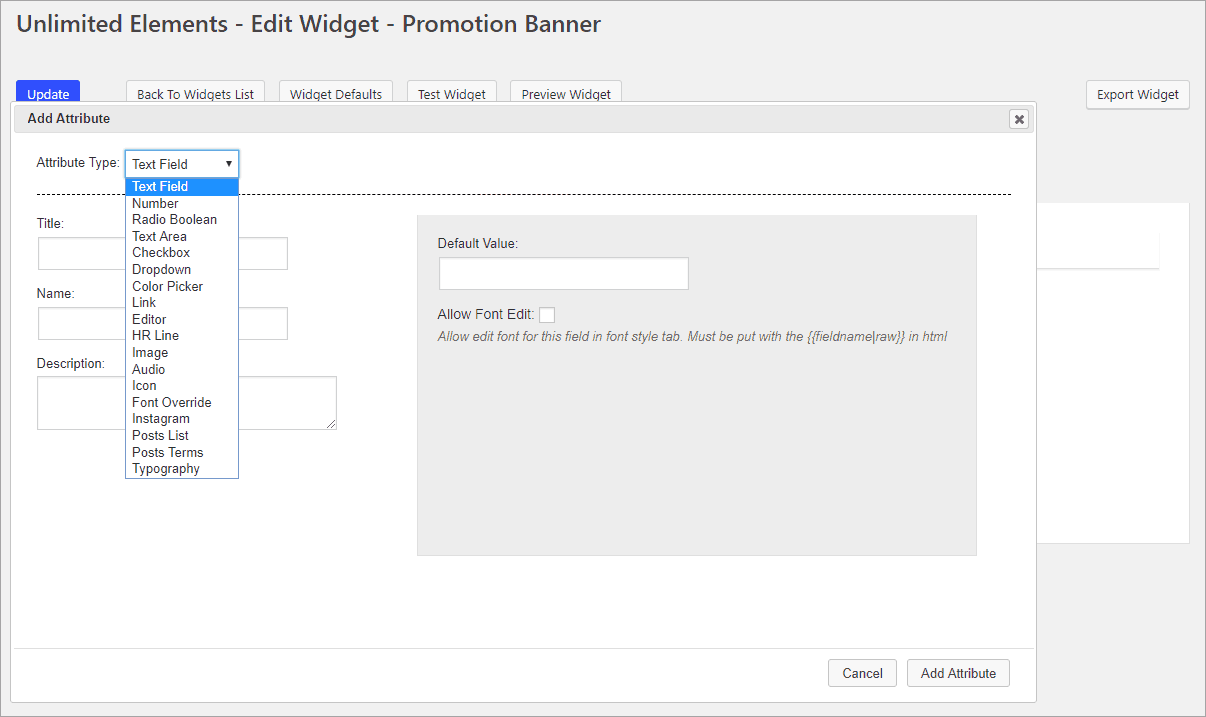Viewport: 1206px width, 717px height.
Task: Select Editor attribute type
Action: [x=182, y=319]
